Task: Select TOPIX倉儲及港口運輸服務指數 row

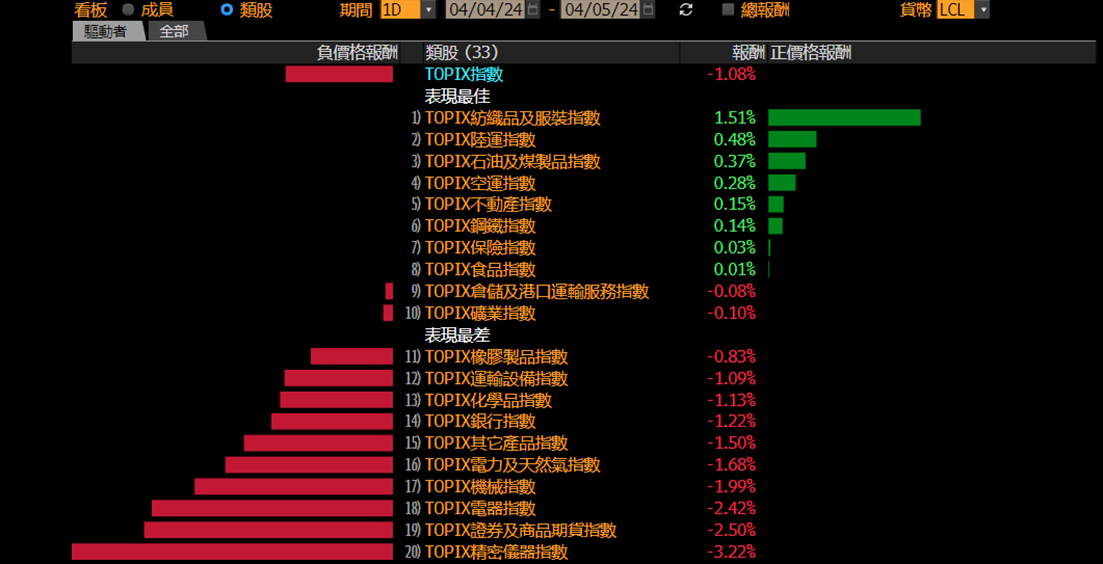Action: [x=537, y=291]
